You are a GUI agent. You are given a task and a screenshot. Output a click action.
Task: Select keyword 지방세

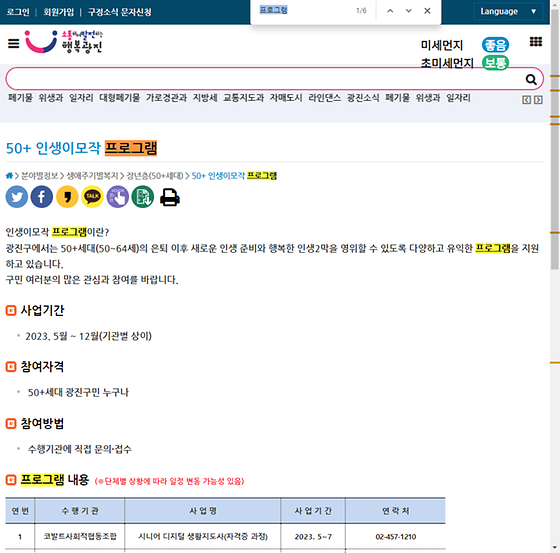(205, 98)
